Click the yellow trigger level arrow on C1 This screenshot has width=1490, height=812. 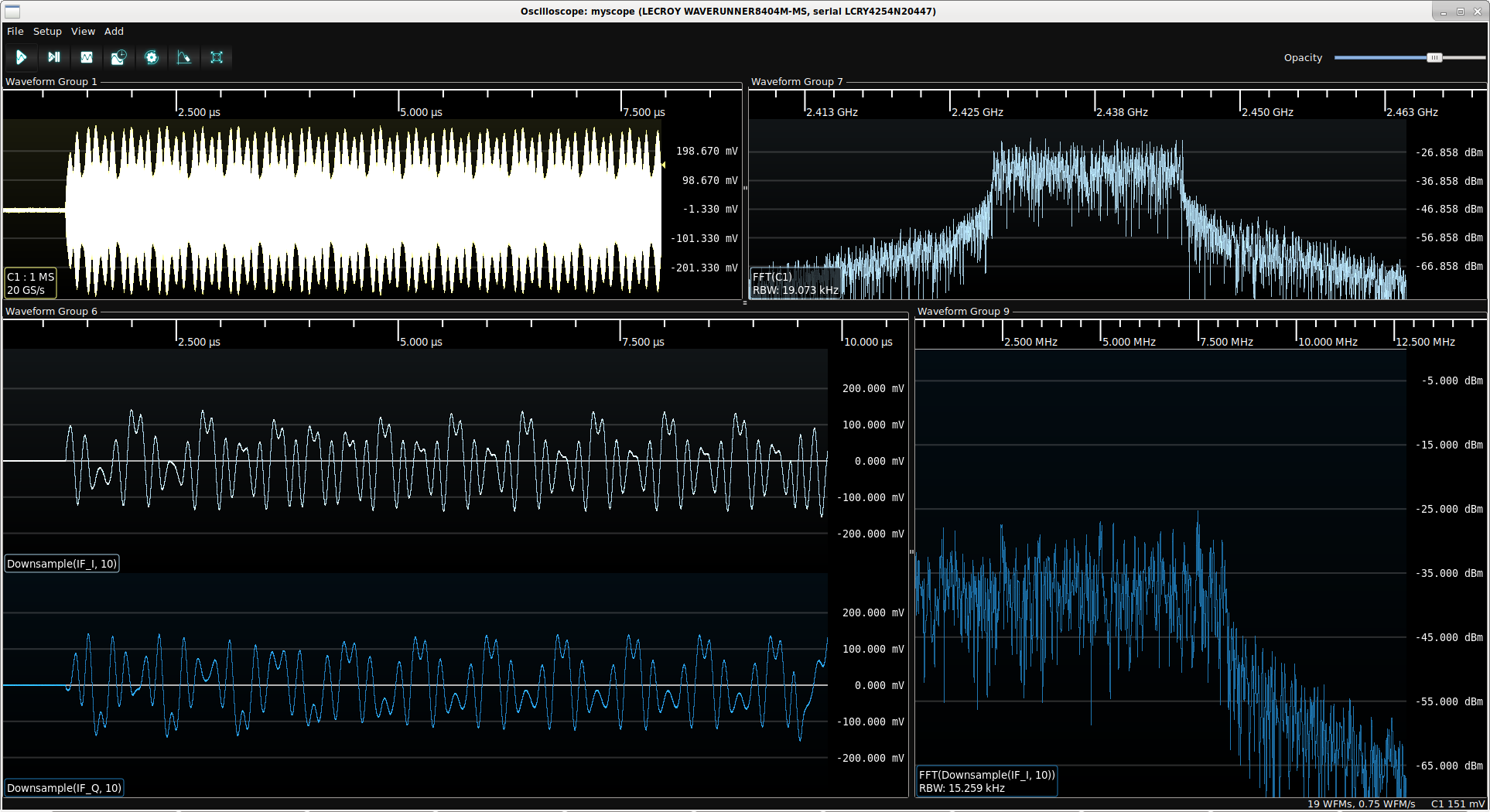click(663, 165)
